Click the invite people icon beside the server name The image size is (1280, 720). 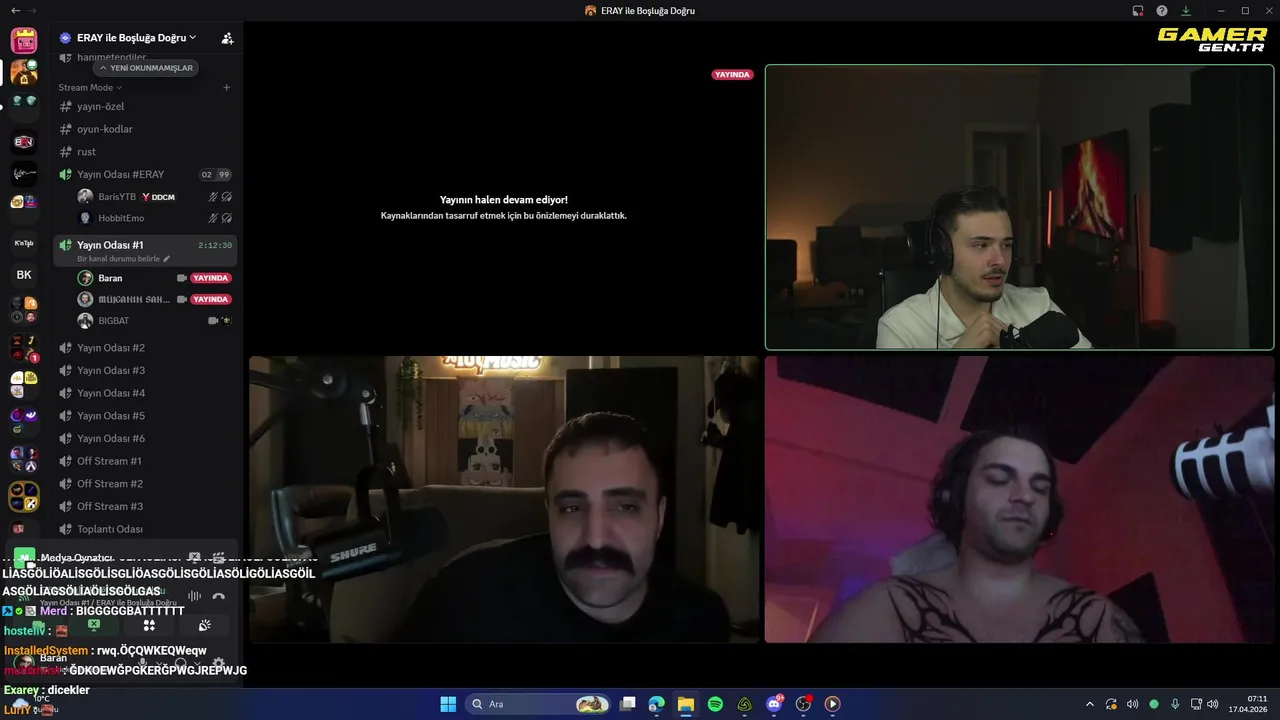tap(227, 38)
